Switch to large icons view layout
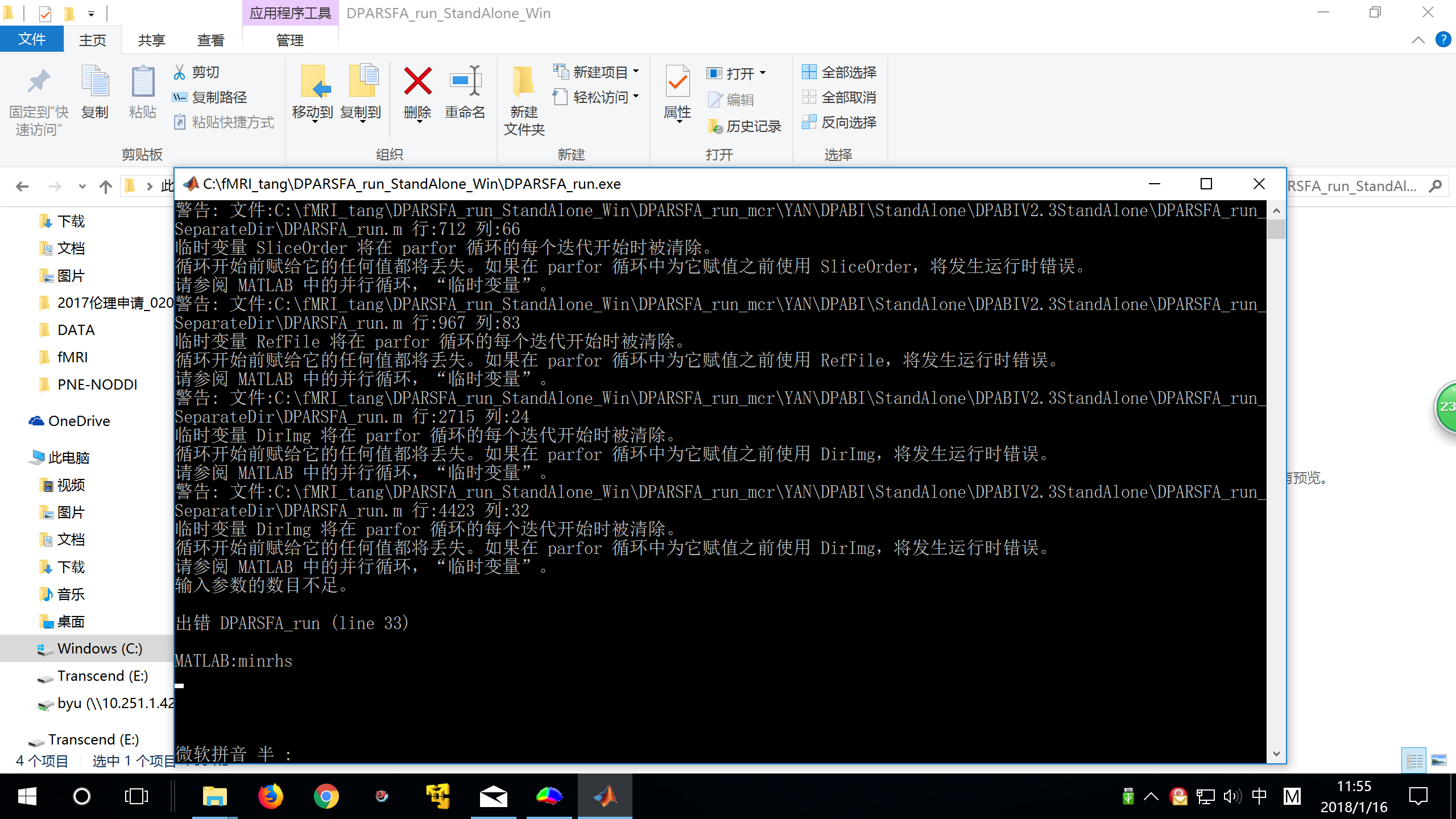The height and width of the screenshot is (819, 1456). [1439, 760]
